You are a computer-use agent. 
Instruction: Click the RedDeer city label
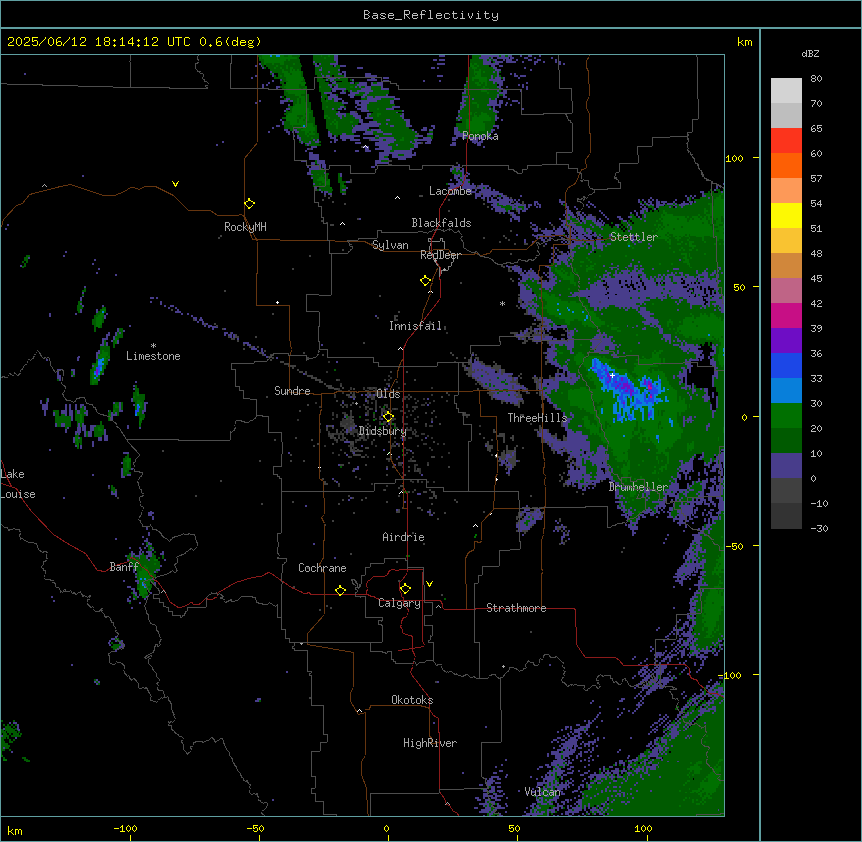click(440, 255)
